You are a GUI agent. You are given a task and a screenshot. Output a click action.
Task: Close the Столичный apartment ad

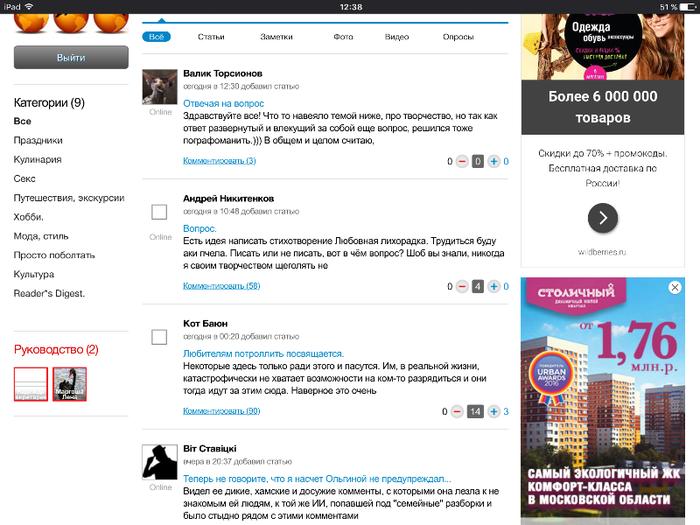coord(675,288)
